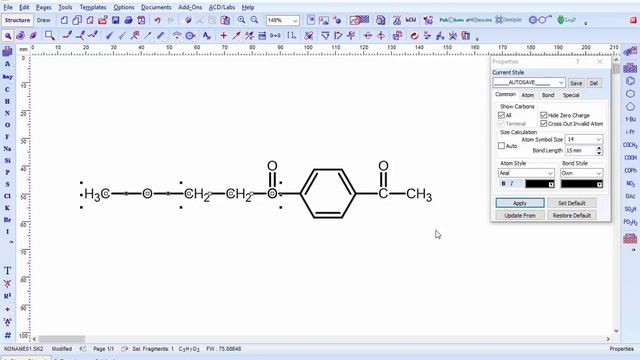Open the bond color swatch
This screenshot has height=360, width=640.
[582, 184]
